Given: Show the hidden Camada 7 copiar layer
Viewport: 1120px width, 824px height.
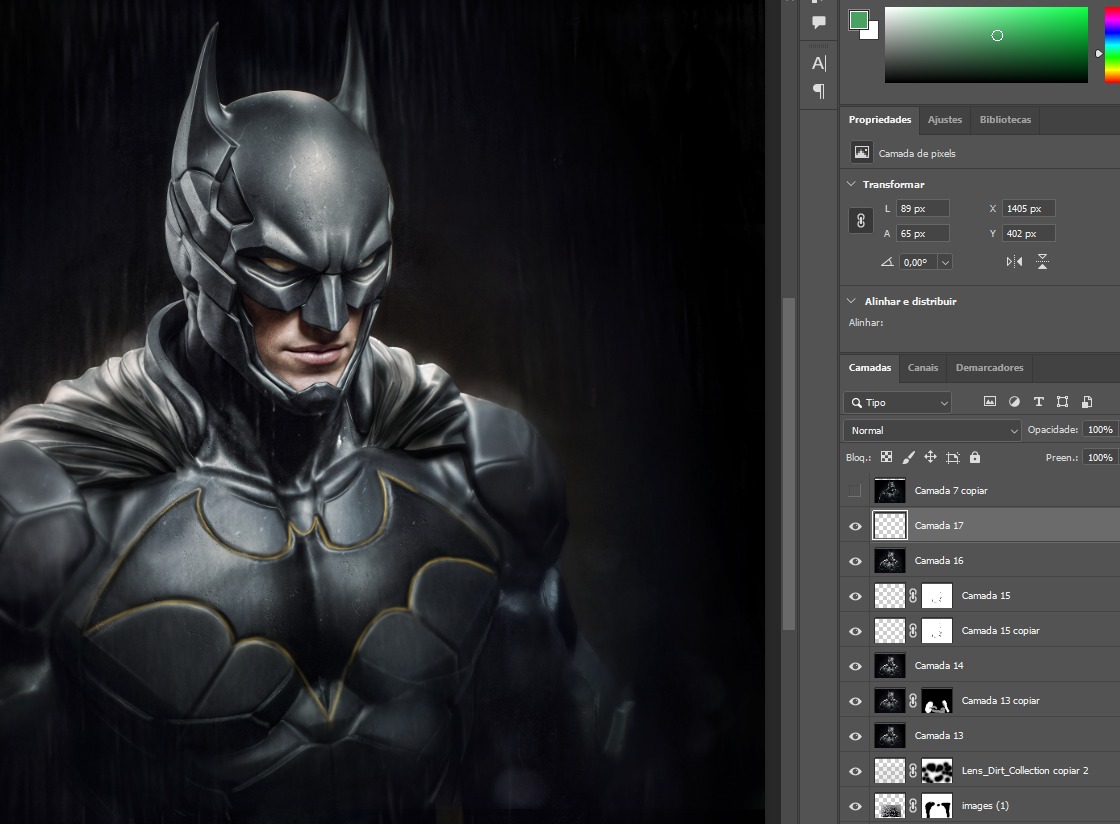Looking at the screenshot, I should [855, 491].
